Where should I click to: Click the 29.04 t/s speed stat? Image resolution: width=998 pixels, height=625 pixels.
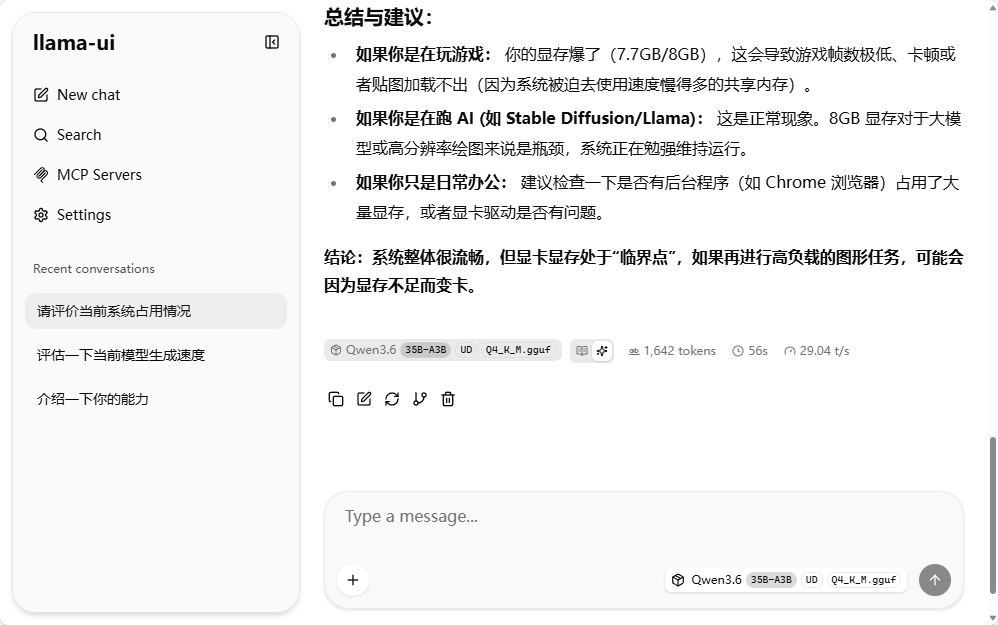tap(817, 351)
